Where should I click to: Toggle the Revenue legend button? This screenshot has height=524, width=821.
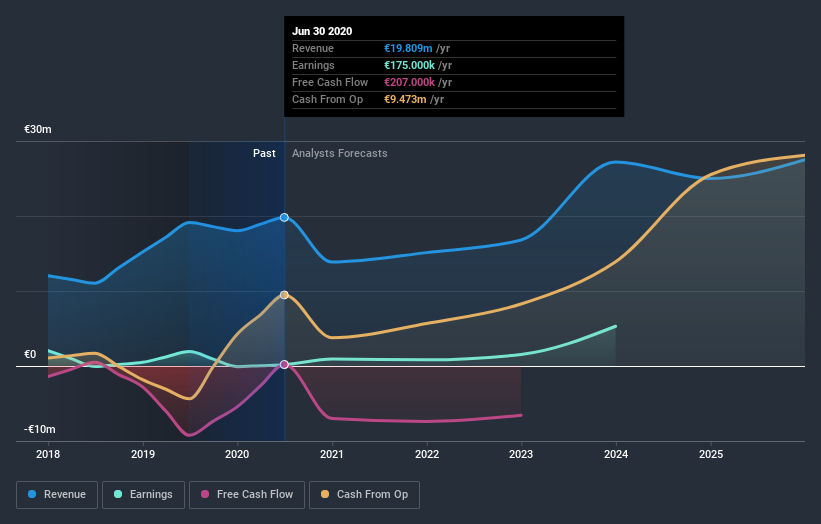[57, 495]
